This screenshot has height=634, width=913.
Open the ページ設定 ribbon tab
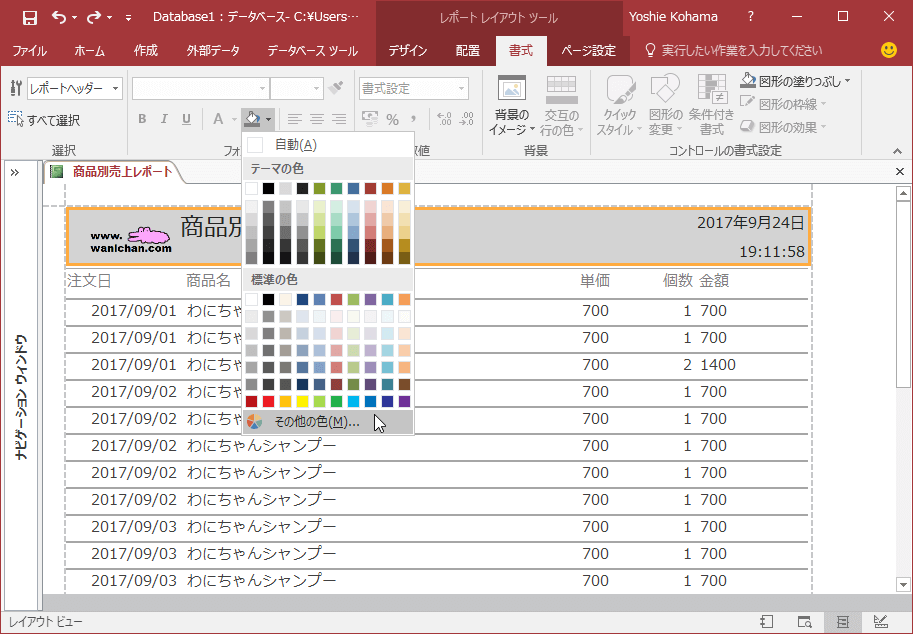tap(588, 50)
